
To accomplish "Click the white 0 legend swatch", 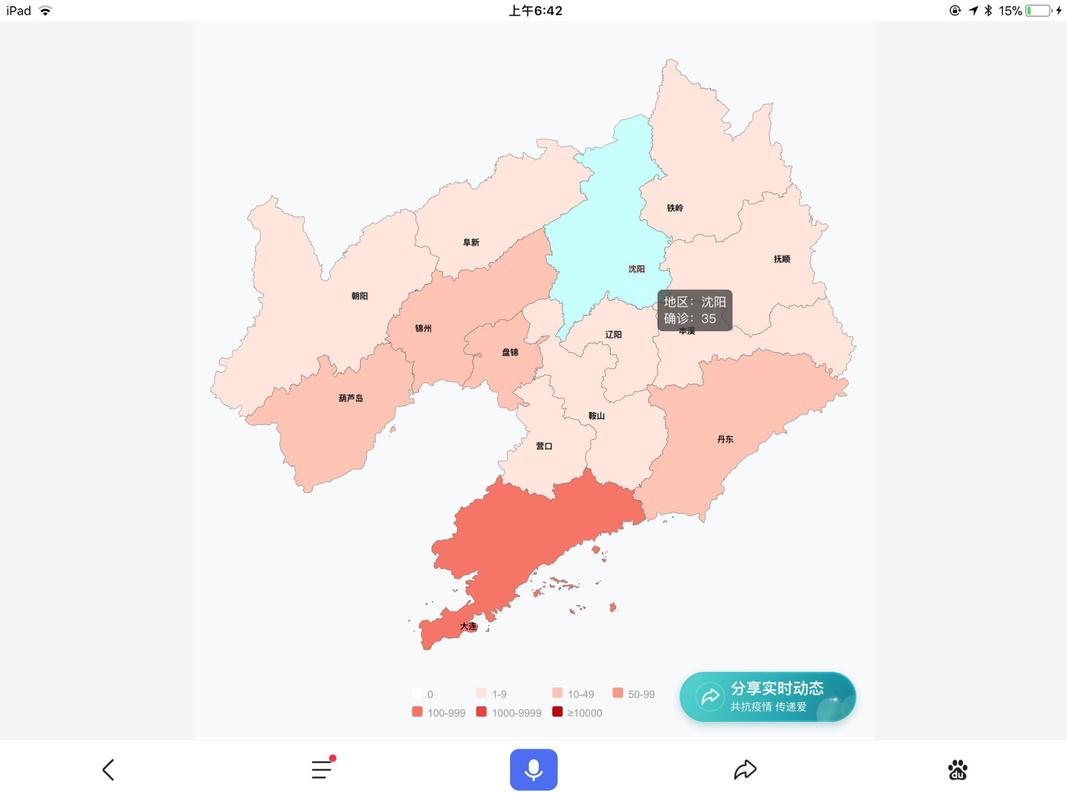I will (x=416, y=693).
